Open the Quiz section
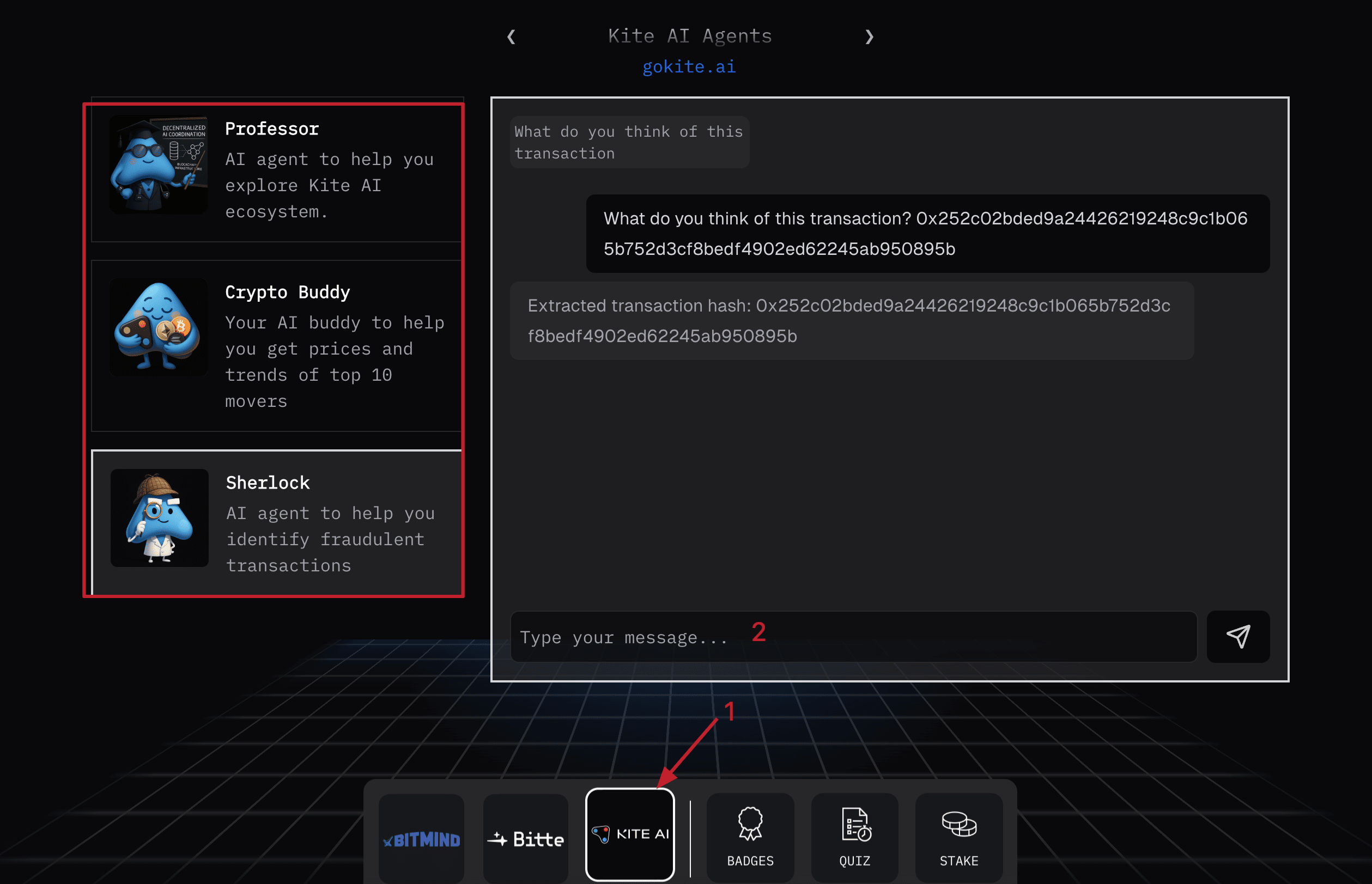This screenshot has height=884, width=1372. click(x=854, y=837)
